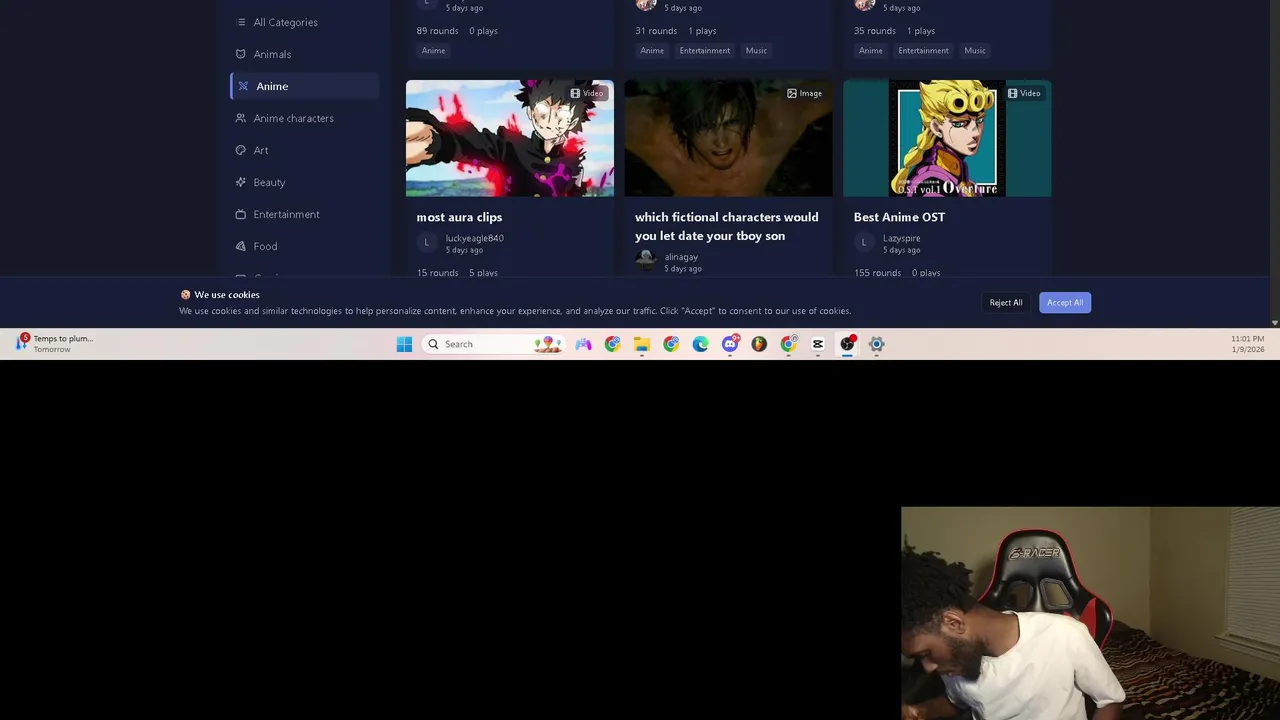Open the most aura clips thumbnail
Viewport: 1280px width, 720px height.
tap(510, 138)
